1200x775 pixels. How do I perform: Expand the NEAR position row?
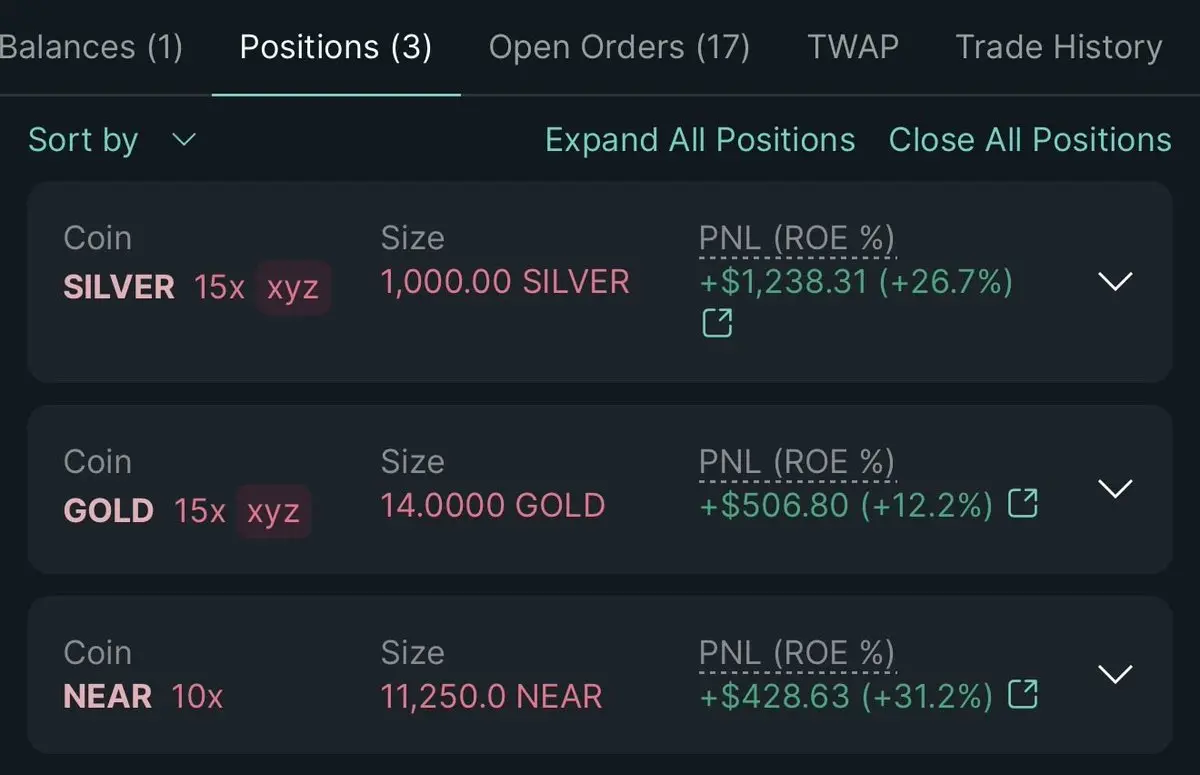(x=1115, y=674)
